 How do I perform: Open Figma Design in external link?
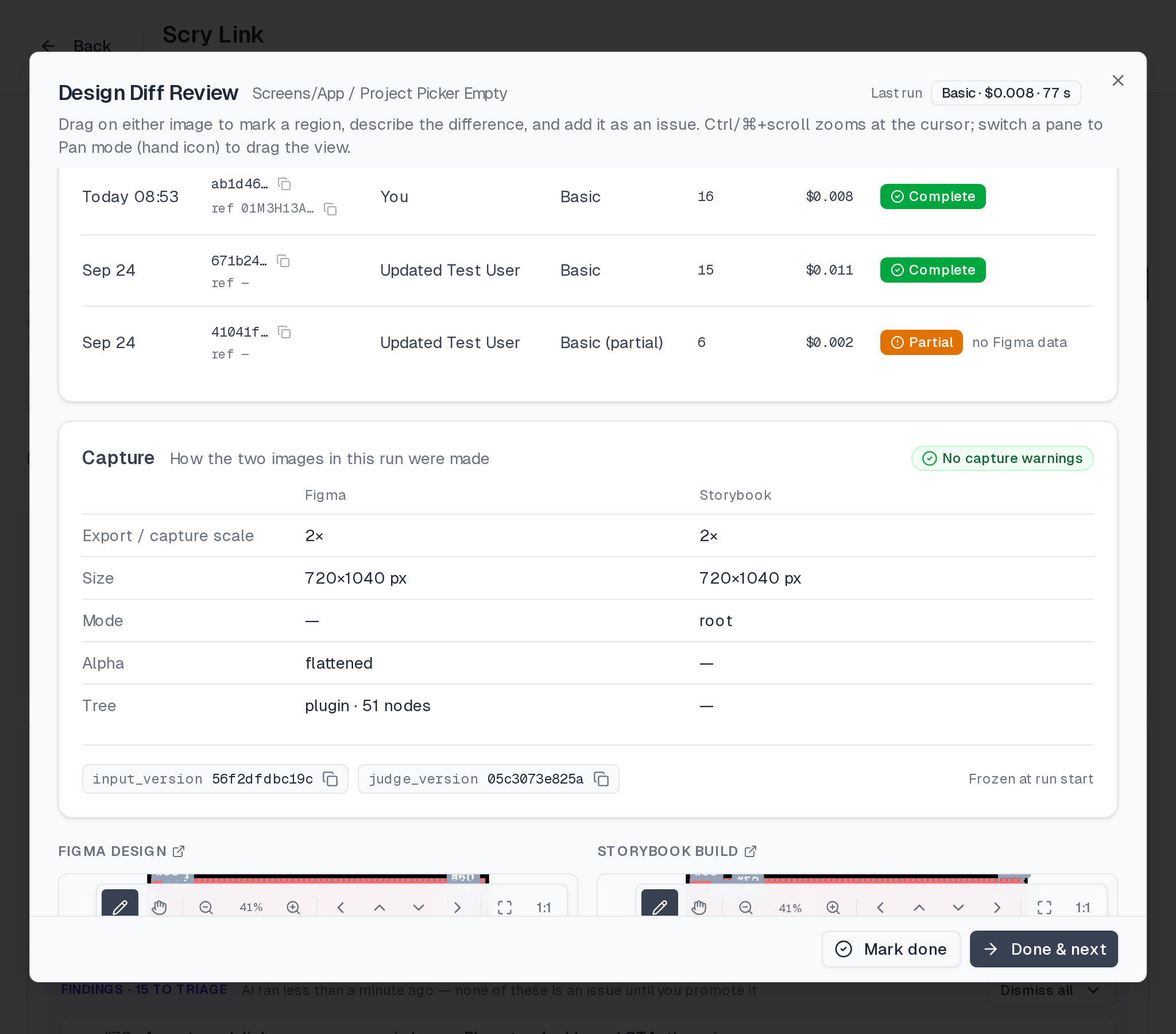pyautogui.click(x=179, y=851)
